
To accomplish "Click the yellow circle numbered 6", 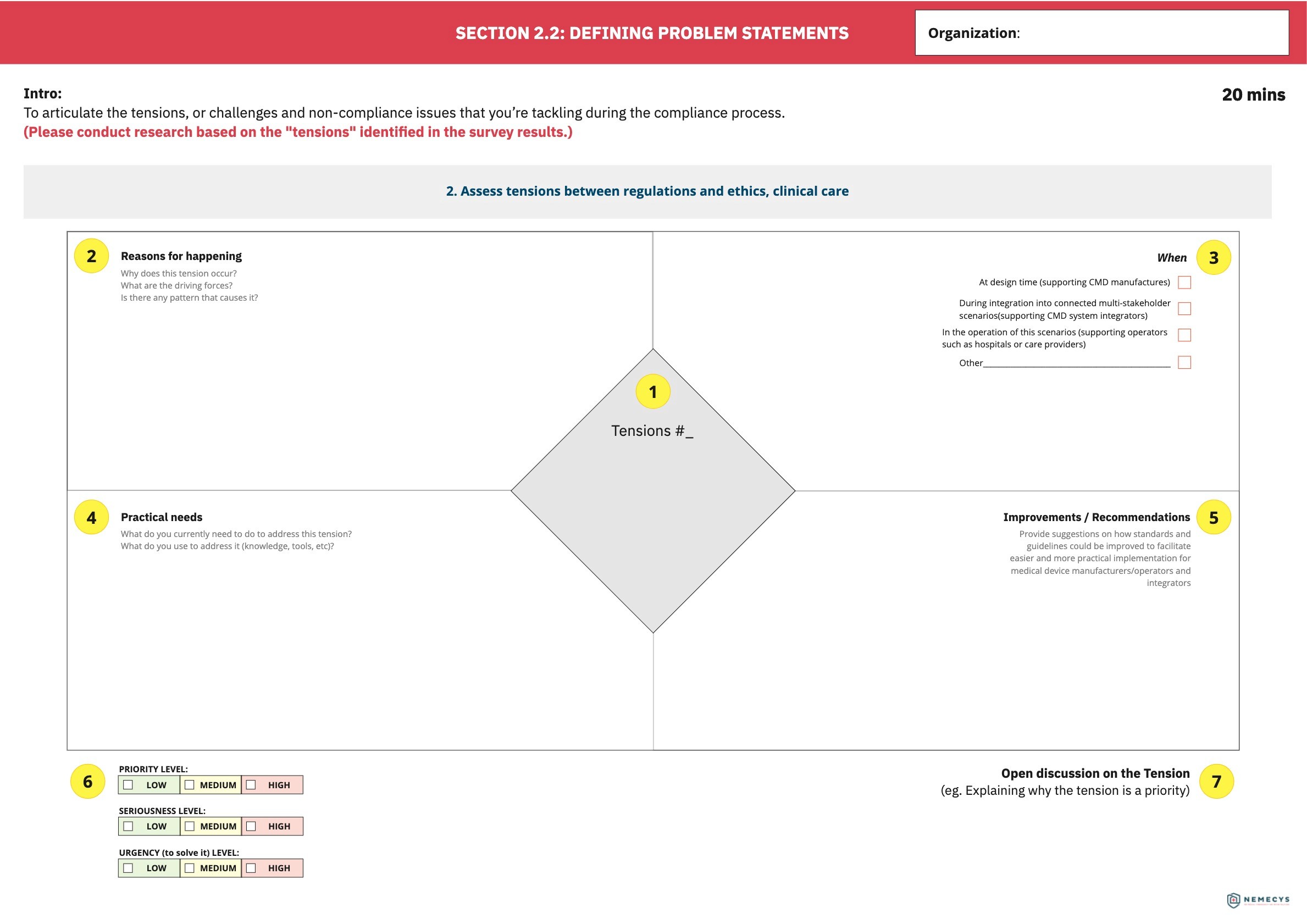I will pos(88,781).
